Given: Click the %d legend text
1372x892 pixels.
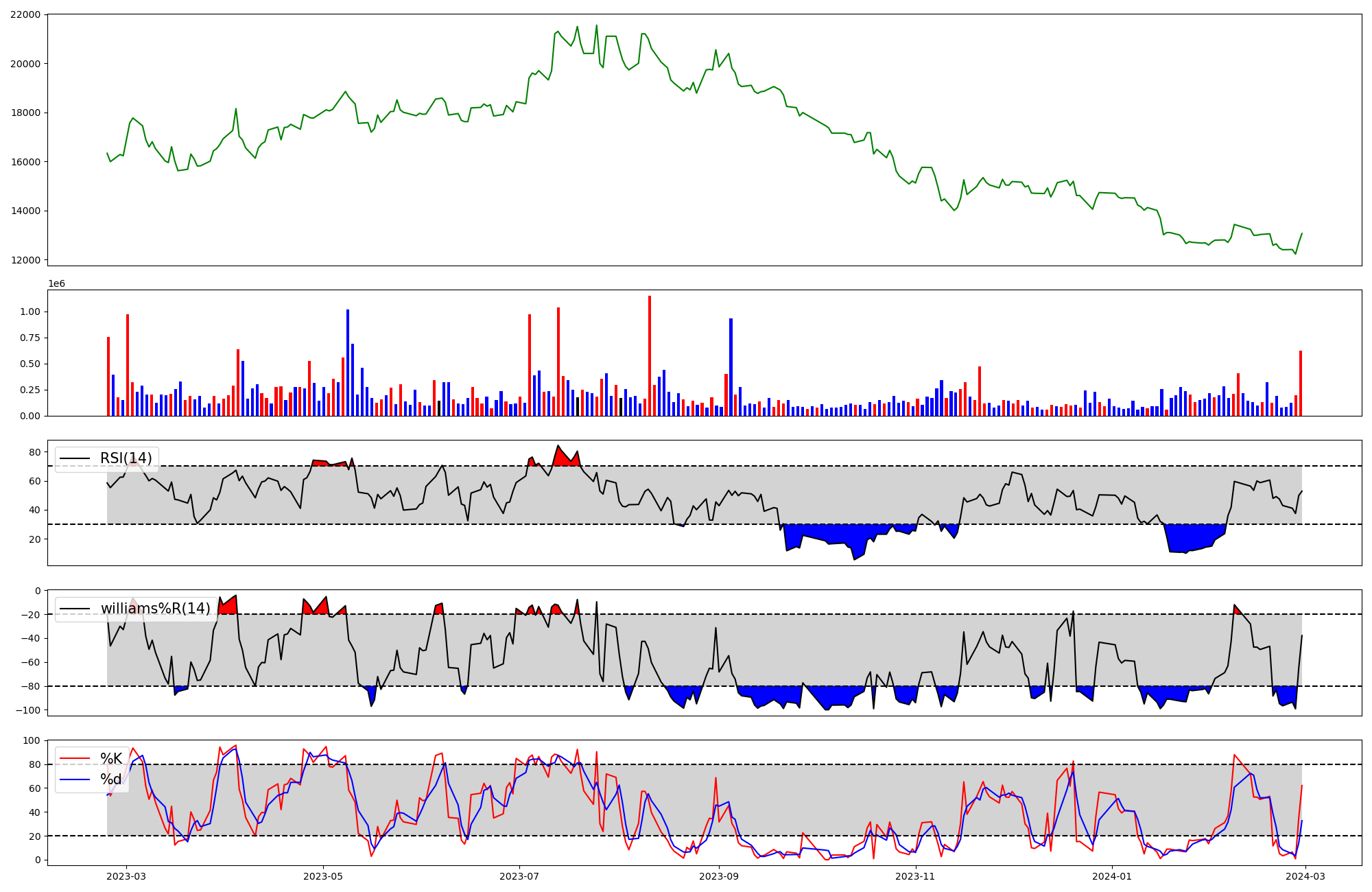Looking at the screenshot, I should pyautogui.click(x=111, y=779).
